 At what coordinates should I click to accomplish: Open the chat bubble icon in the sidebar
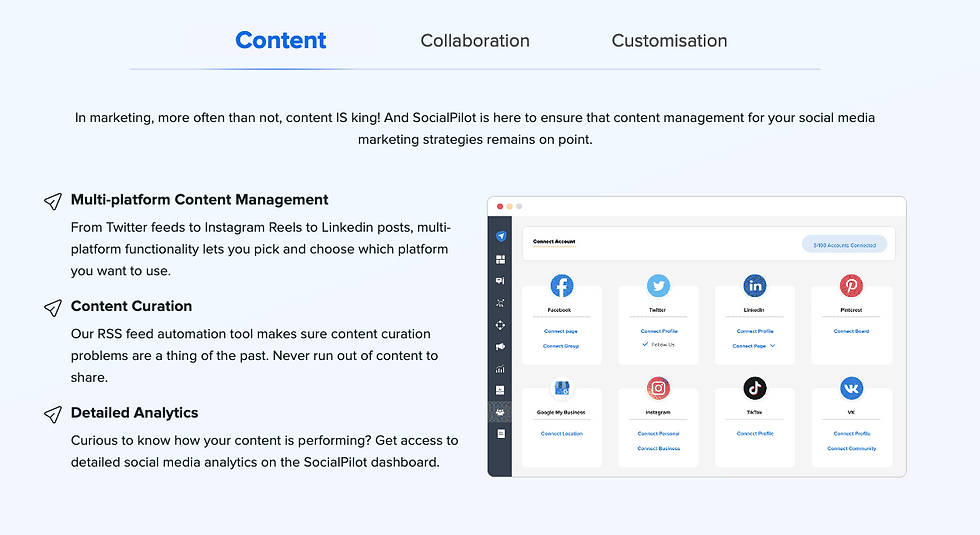(x=500, y=281)
